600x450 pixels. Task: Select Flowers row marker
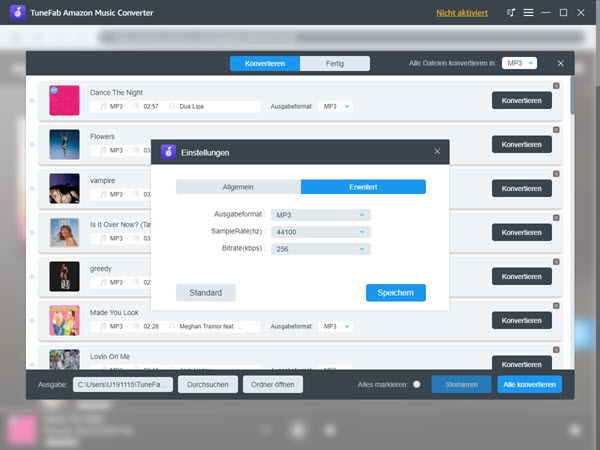(x=32, y=145)
